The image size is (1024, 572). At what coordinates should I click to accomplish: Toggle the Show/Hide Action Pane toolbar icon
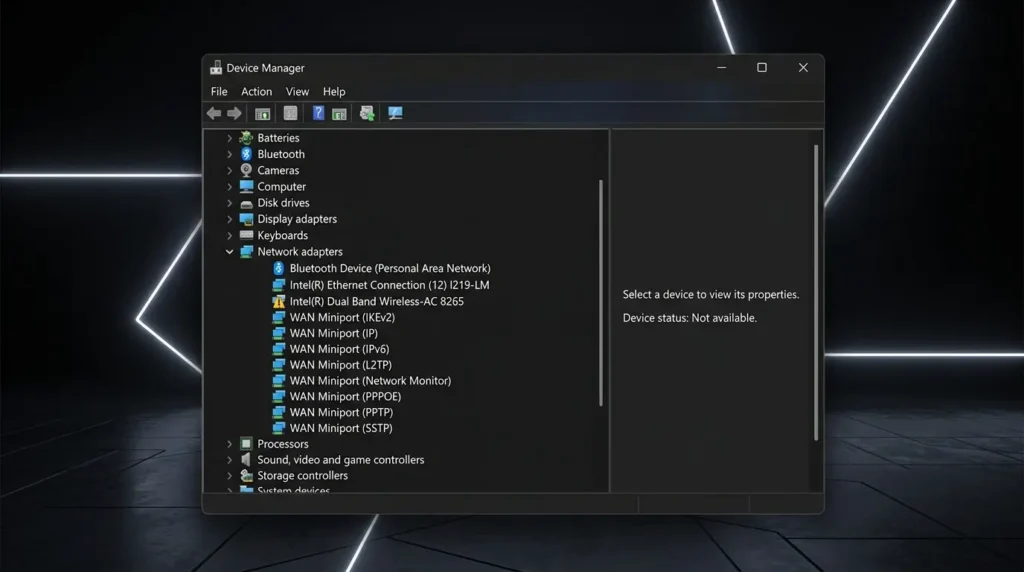coord(339,114)
